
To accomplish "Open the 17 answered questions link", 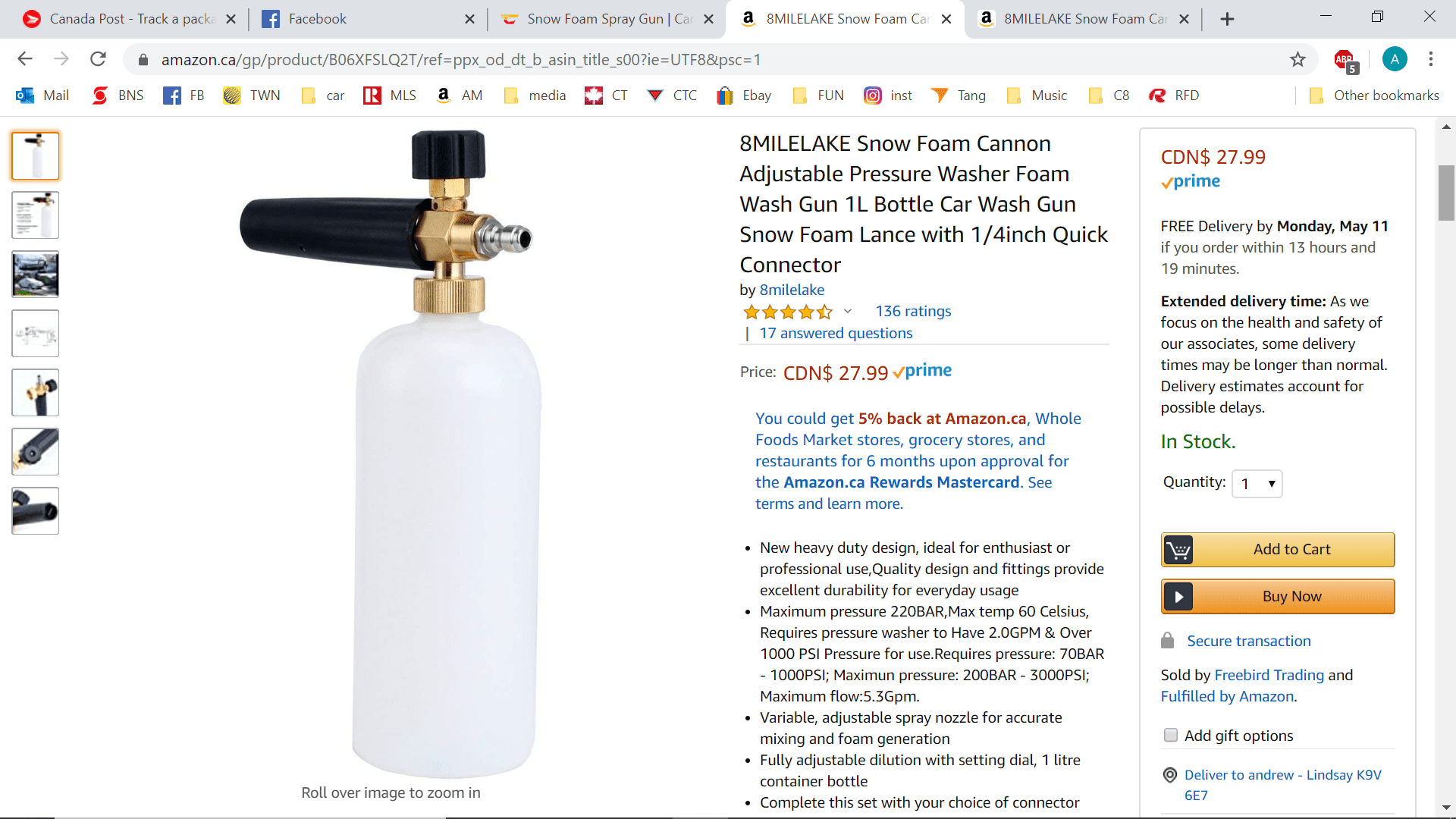I will click(x=836, y=333).
